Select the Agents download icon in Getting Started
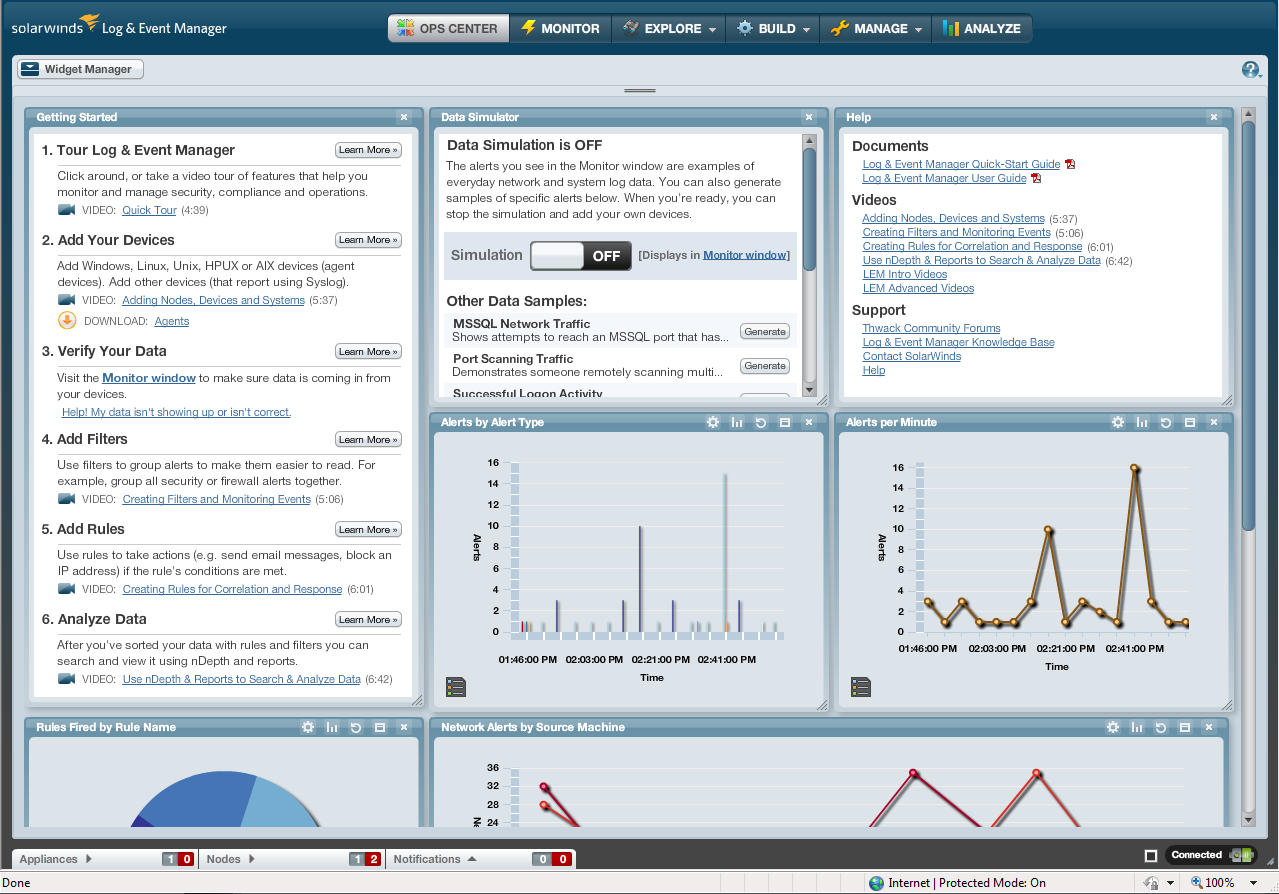The width and height of the screenshot is (1279, 894). tap(66, 321)
